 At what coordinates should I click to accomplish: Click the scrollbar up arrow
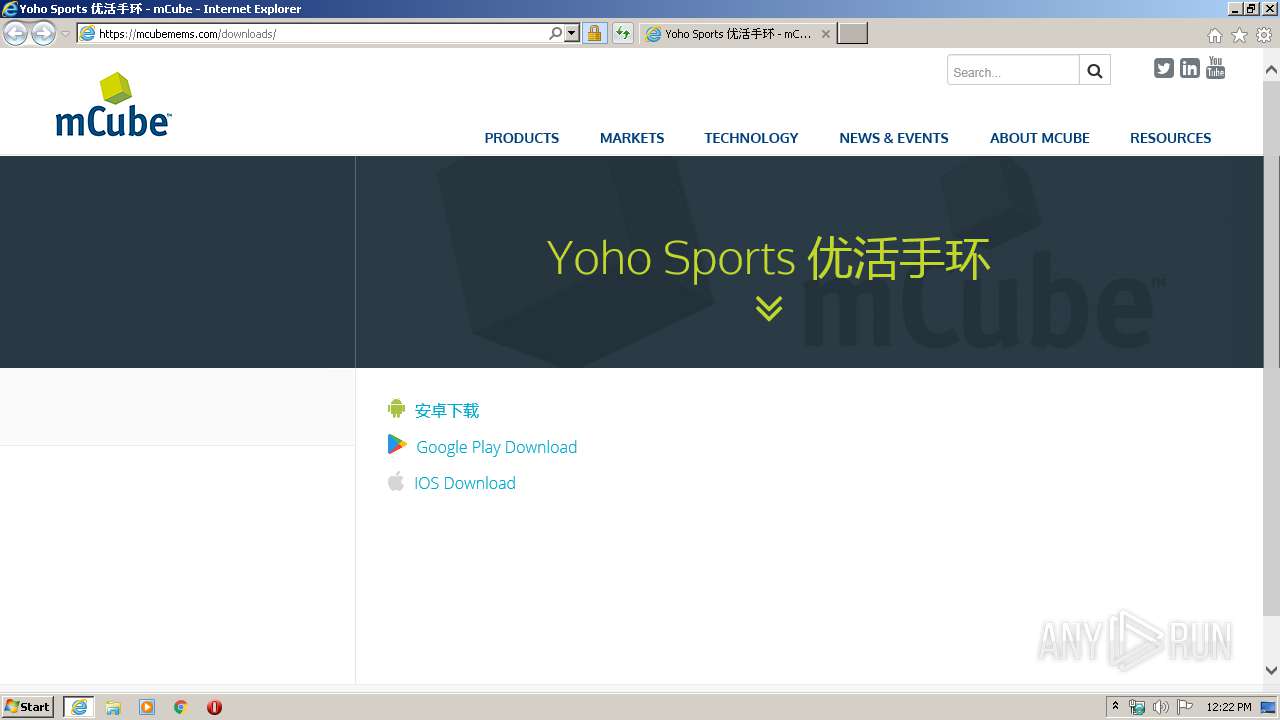1272,70
